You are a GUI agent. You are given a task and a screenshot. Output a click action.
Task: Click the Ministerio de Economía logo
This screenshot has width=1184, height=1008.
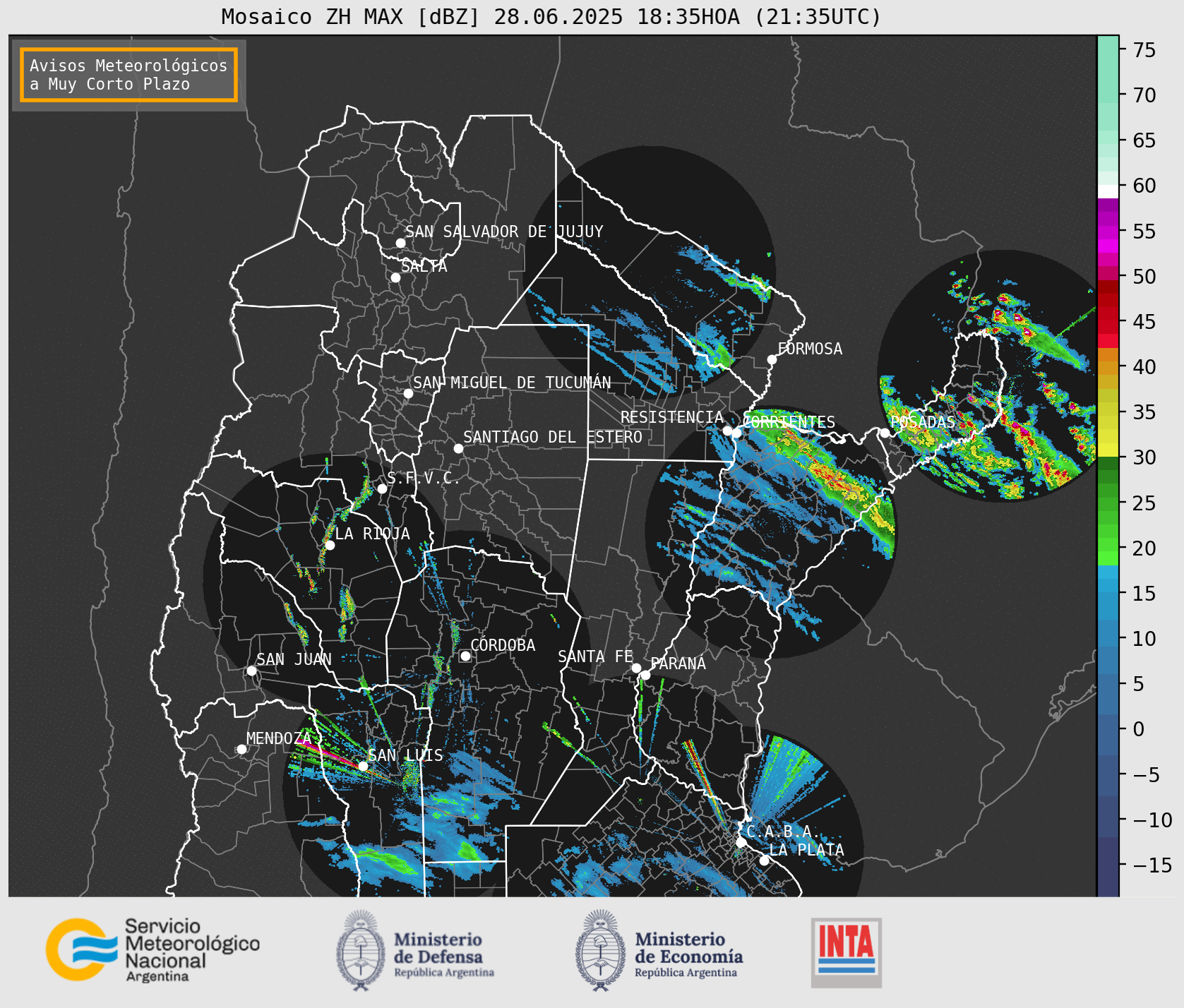point(659,951)
